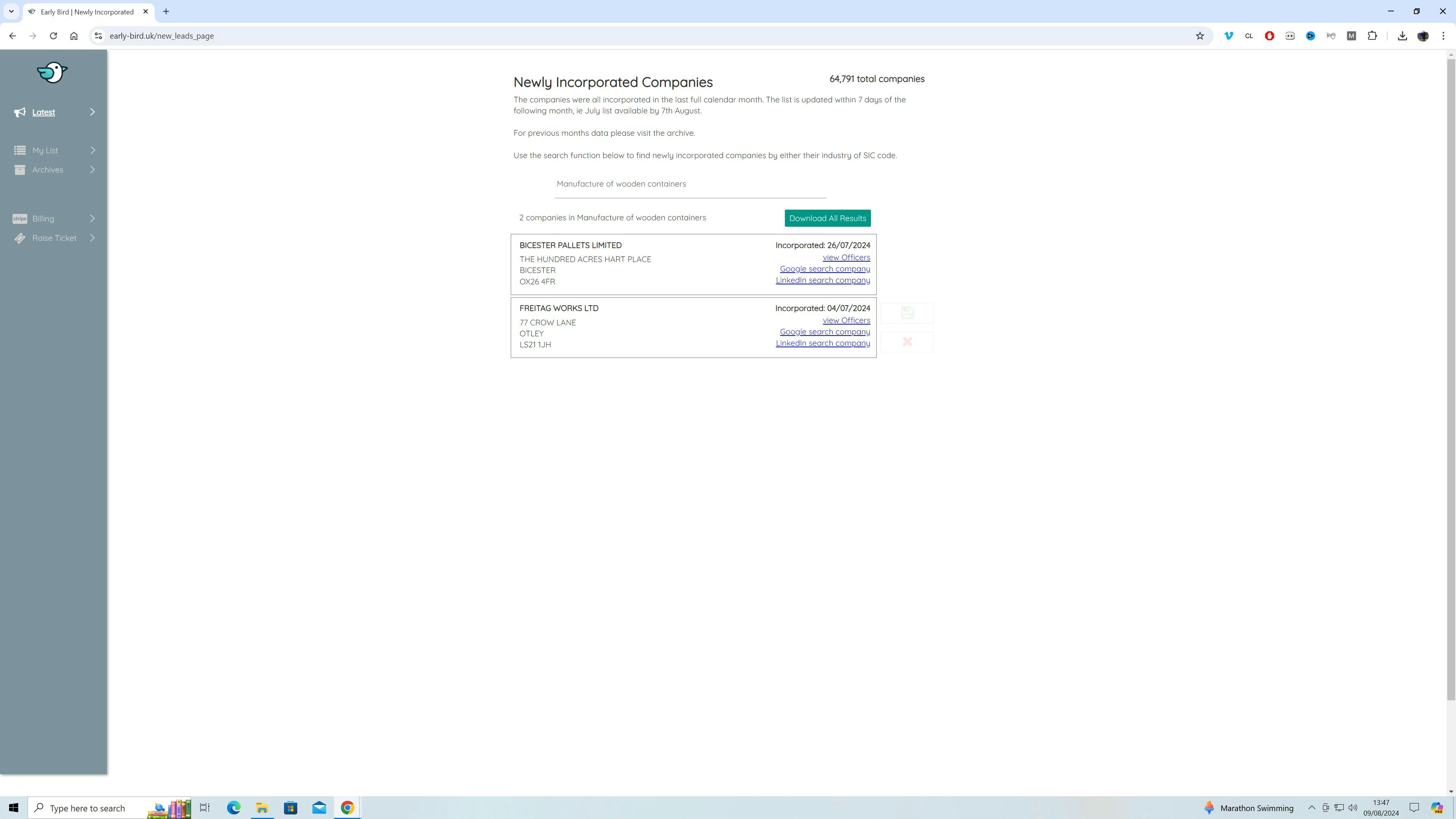The height and width of the screenshot is (819, 1456).
Task: Click the Archives box icon
Action: pos(20,169)
